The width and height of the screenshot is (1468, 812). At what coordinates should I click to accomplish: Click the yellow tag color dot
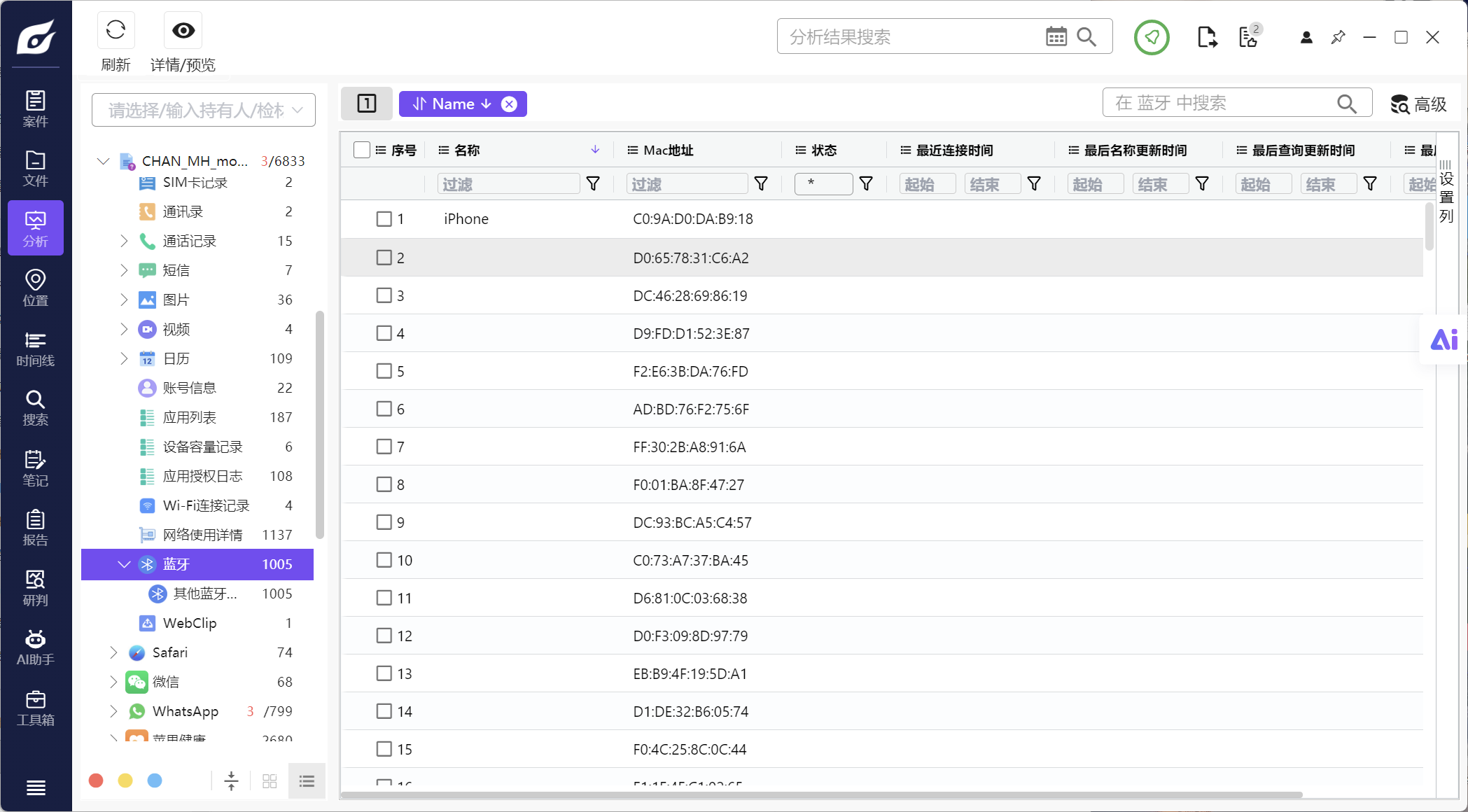click(125, 780)
